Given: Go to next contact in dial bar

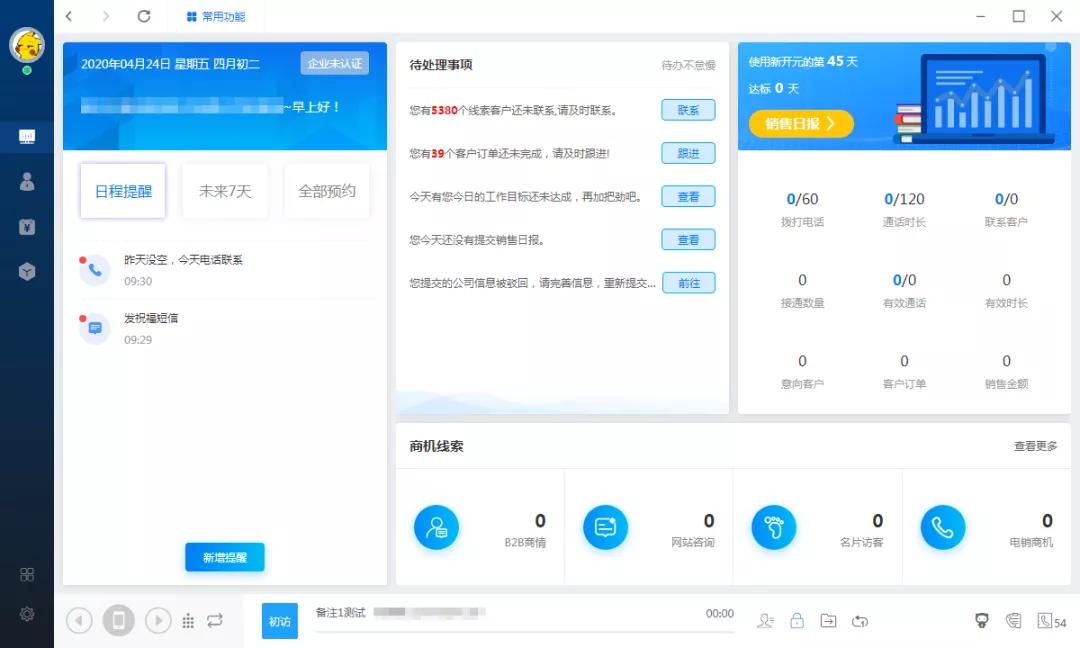Looking at the screenshot, I should pos(158,620).
